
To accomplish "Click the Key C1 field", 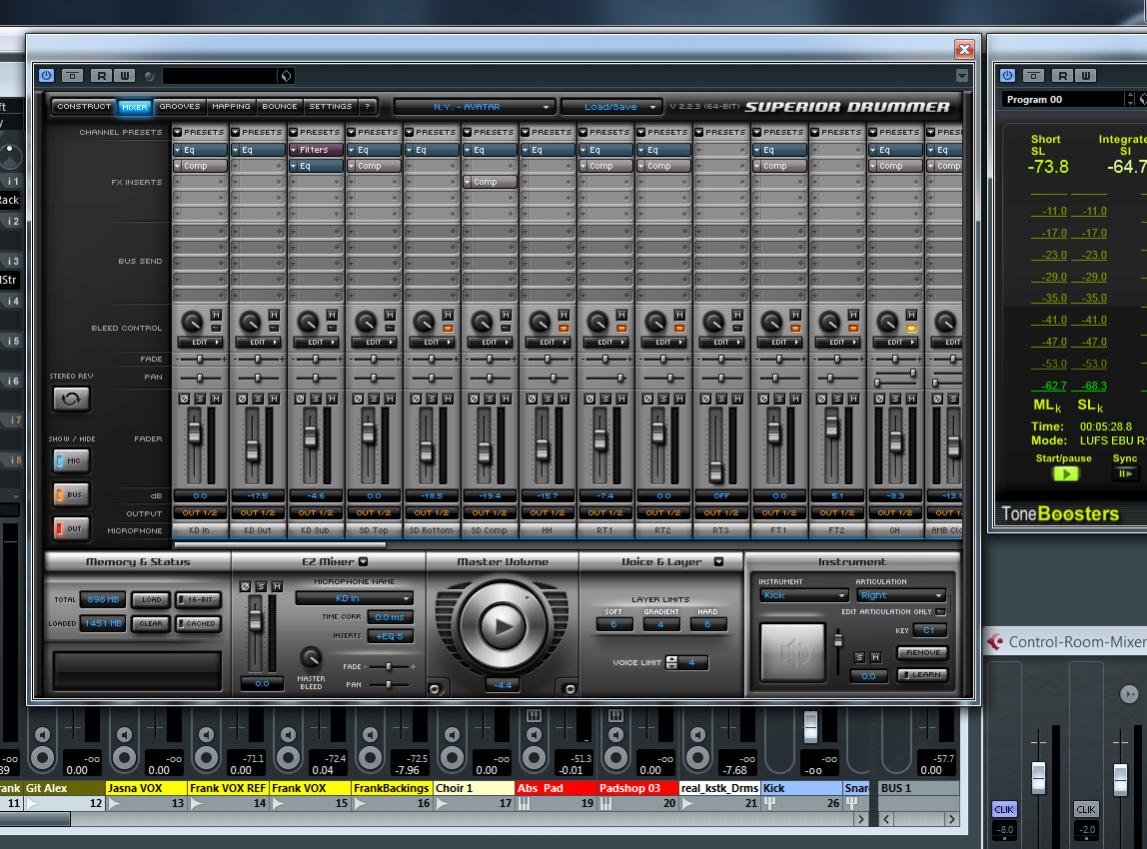I will pyautogui.click(x=929, y=630).
